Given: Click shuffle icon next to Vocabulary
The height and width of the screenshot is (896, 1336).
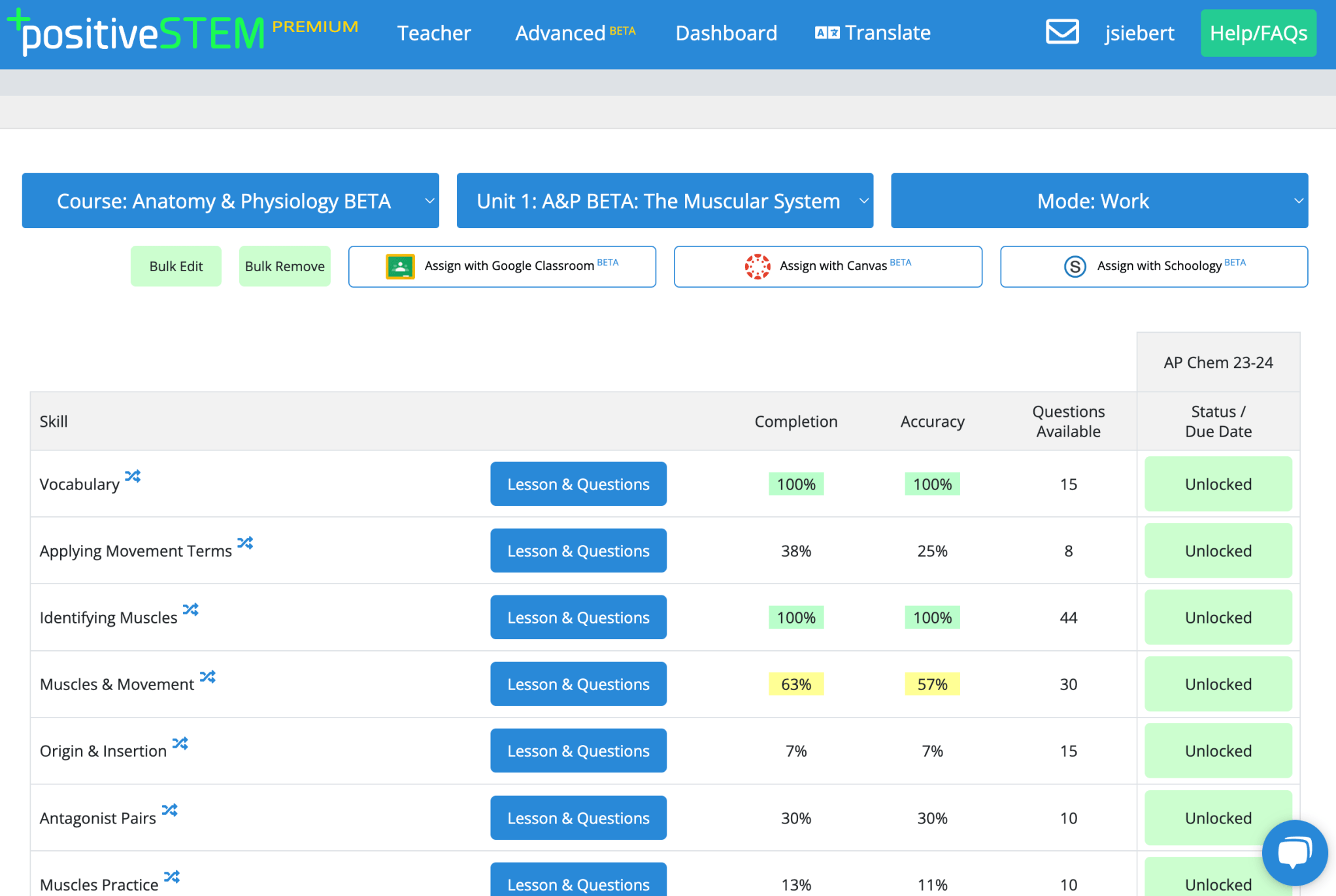Looking at the screenshot, I should pos(133,476).
